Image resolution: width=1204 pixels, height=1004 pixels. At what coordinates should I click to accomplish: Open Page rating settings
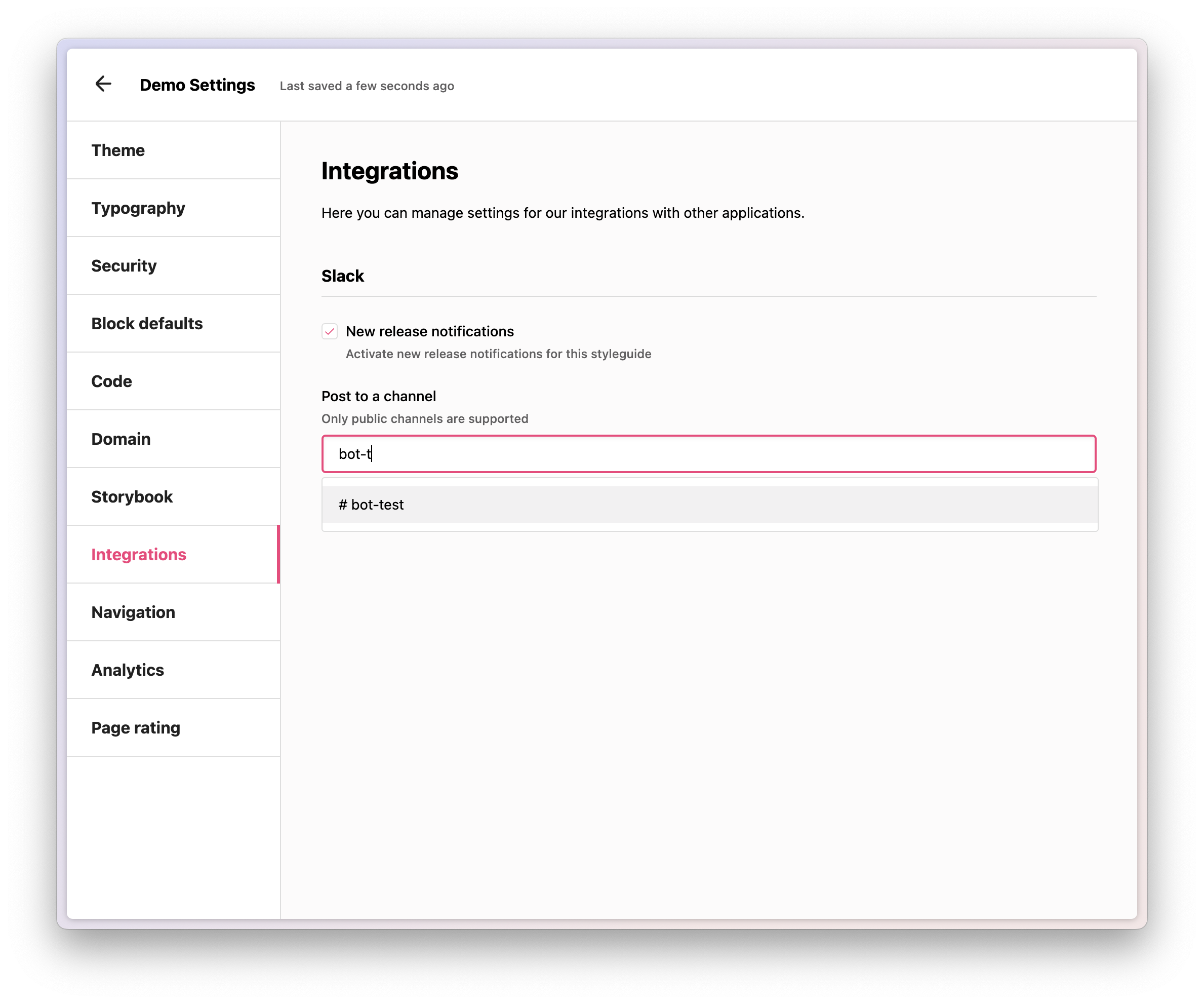[173, 728]
